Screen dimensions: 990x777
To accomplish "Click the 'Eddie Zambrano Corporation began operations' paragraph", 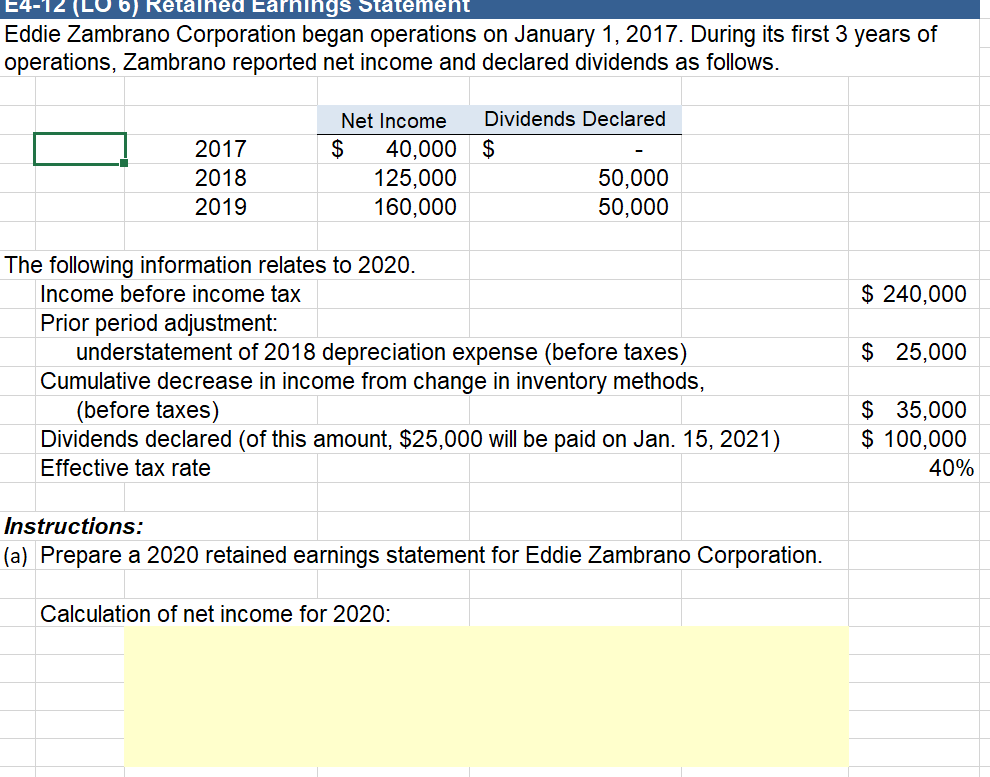I will pyautogui.click(x=470, y=48).
